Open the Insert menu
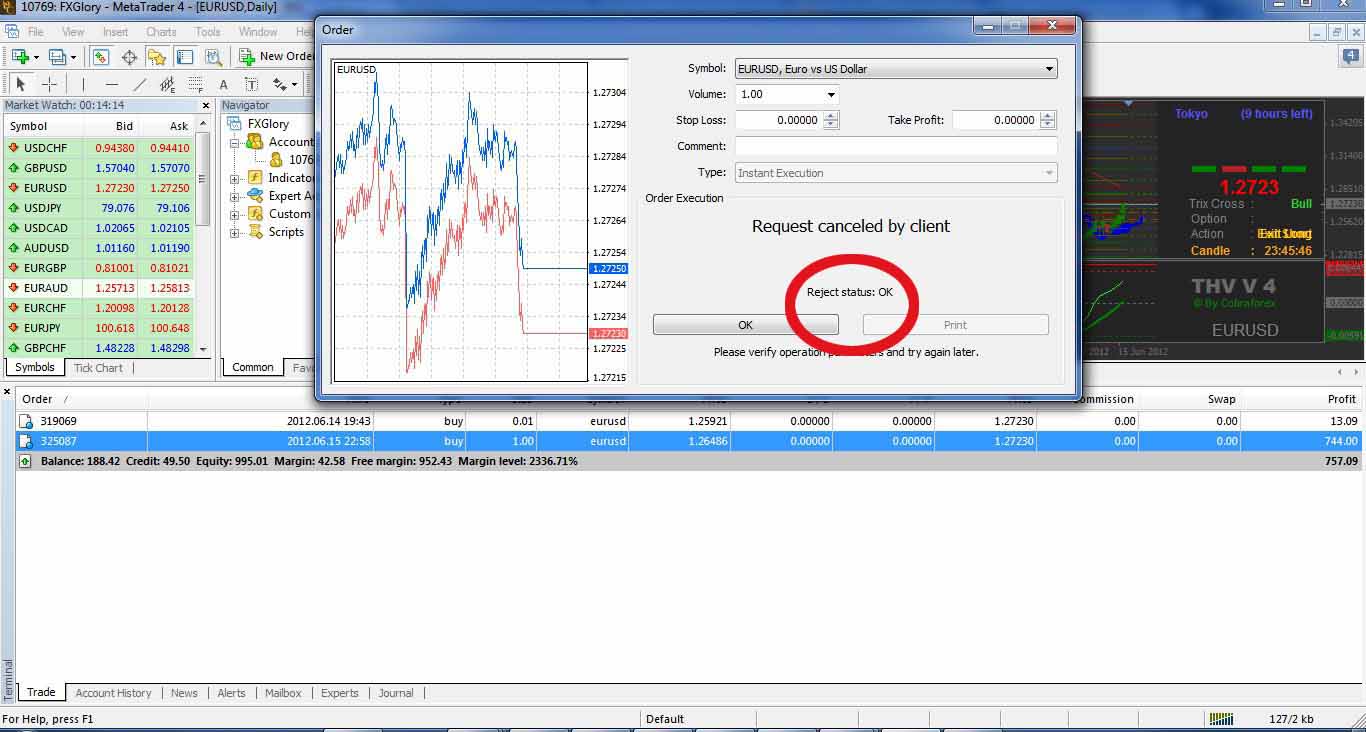The height and width of the screenshot is (732, 1366). point(116,32)
